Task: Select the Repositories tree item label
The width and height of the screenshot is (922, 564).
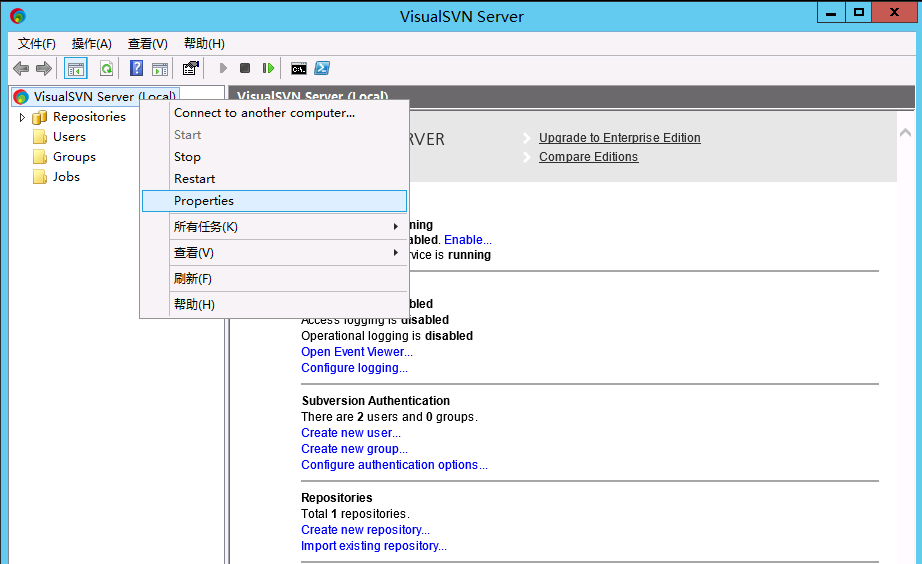Action: (x=89, y=117)
